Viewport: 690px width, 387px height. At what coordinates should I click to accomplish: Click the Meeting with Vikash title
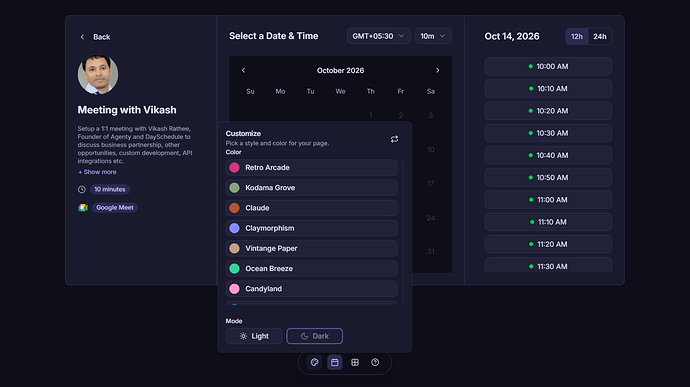pyautogui.click(x=127, y=110)
